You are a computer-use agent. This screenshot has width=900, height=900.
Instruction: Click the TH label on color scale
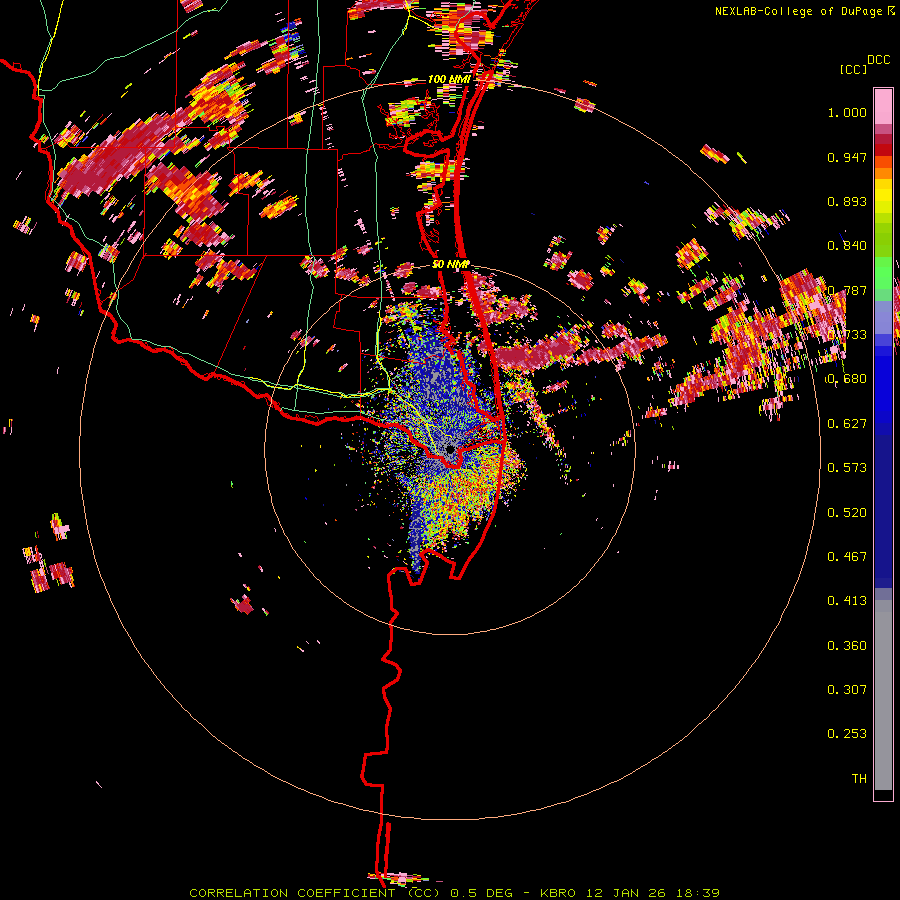pos(859,779)
